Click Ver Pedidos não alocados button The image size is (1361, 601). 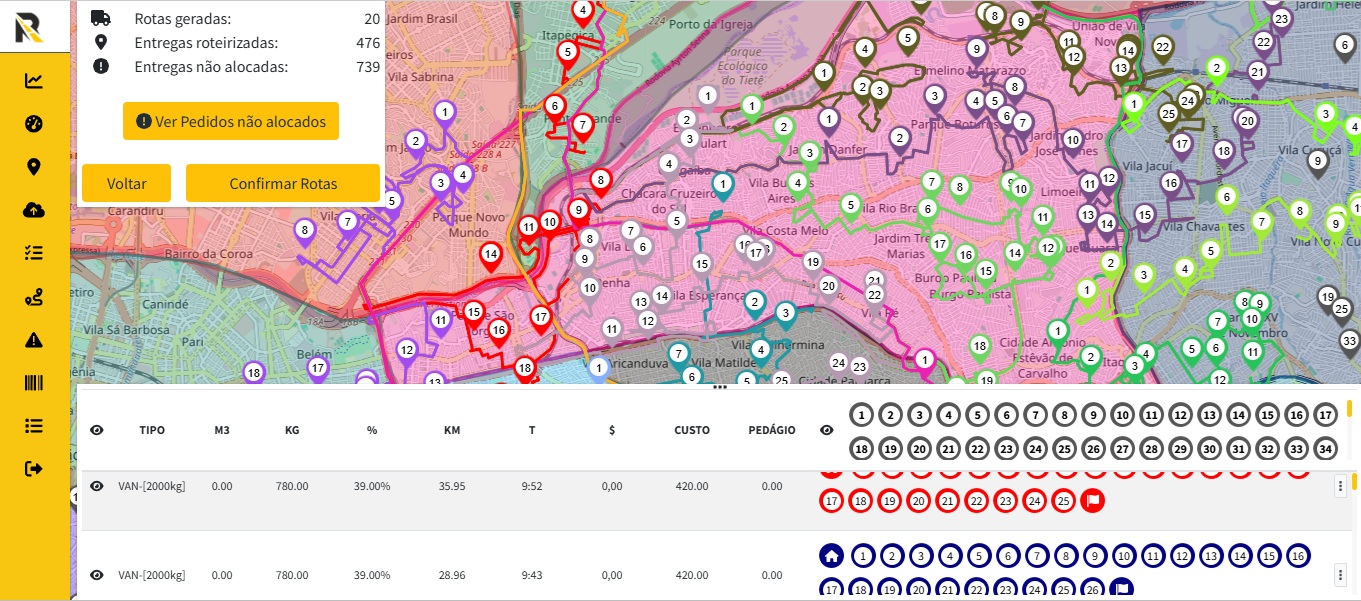(x=231, y=121)
